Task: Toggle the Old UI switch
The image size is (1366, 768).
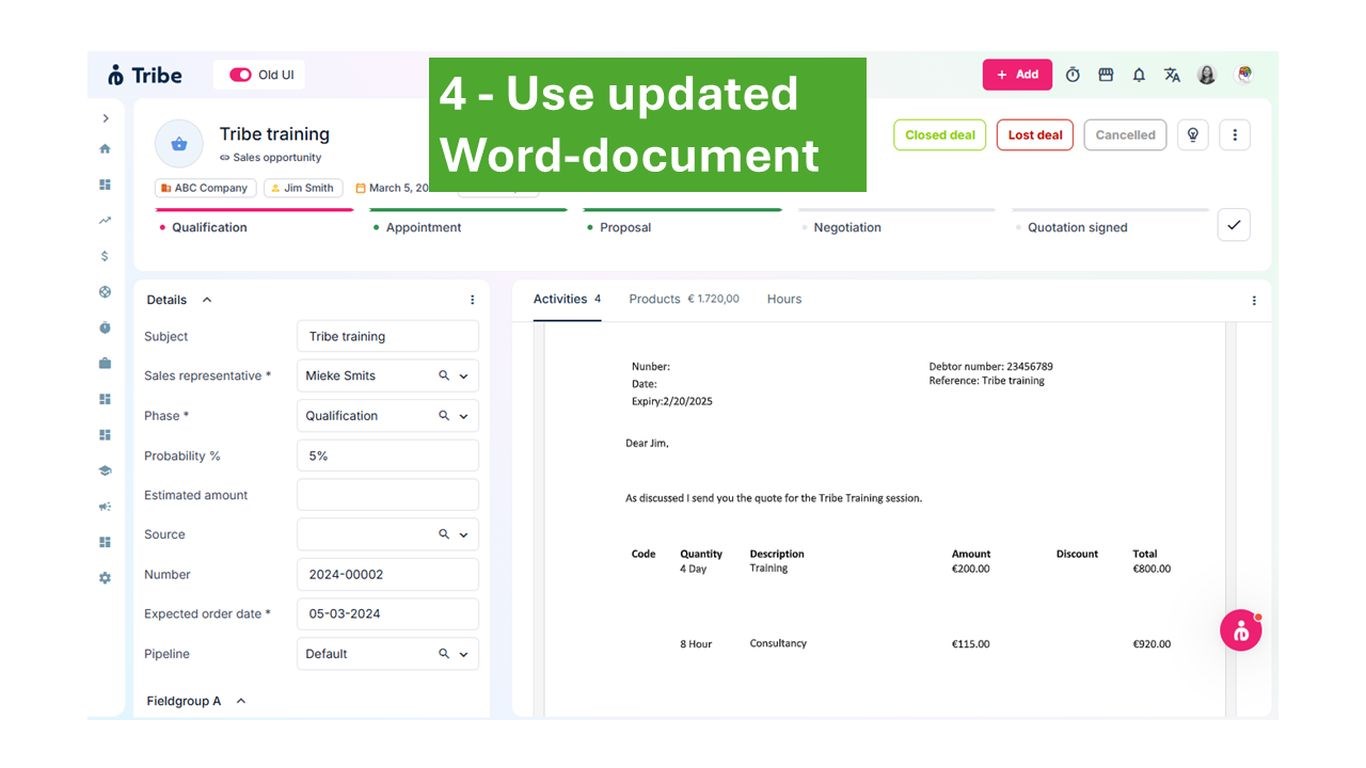Action: point(240,75)
